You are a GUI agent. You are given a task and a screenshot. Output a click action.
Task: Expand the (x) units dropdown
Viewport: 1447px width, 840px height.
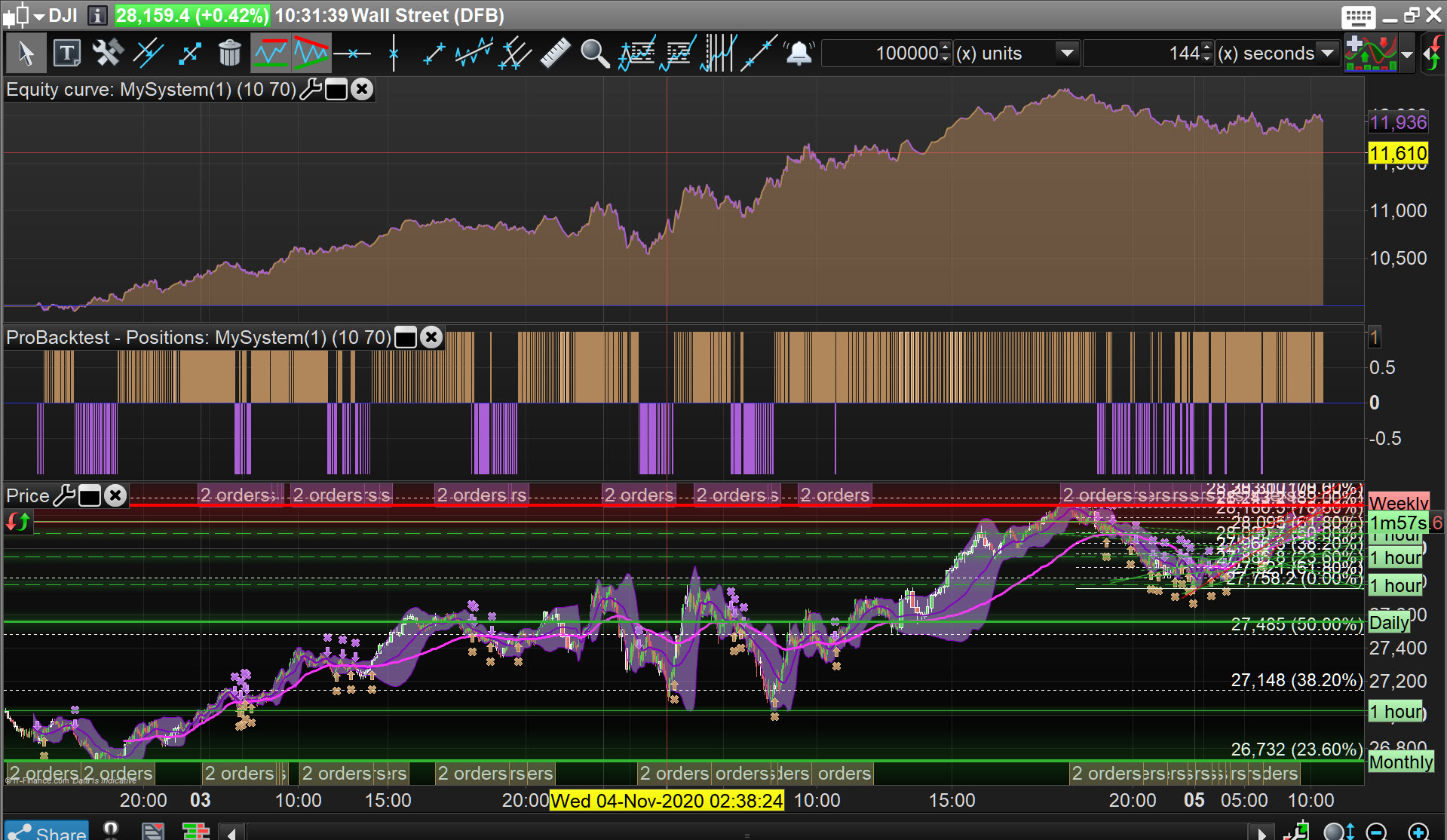(1066, 54)
